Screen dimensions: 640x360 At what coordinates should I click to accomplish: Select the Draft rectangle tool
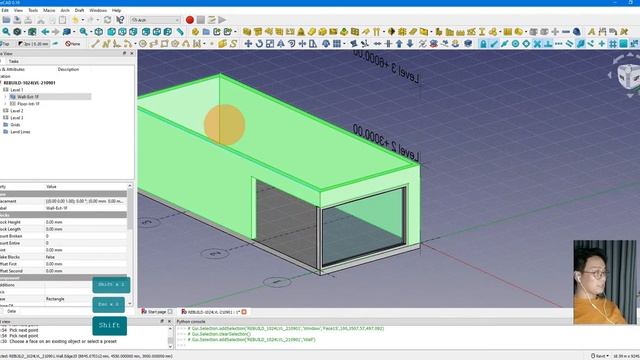point(164,43)
